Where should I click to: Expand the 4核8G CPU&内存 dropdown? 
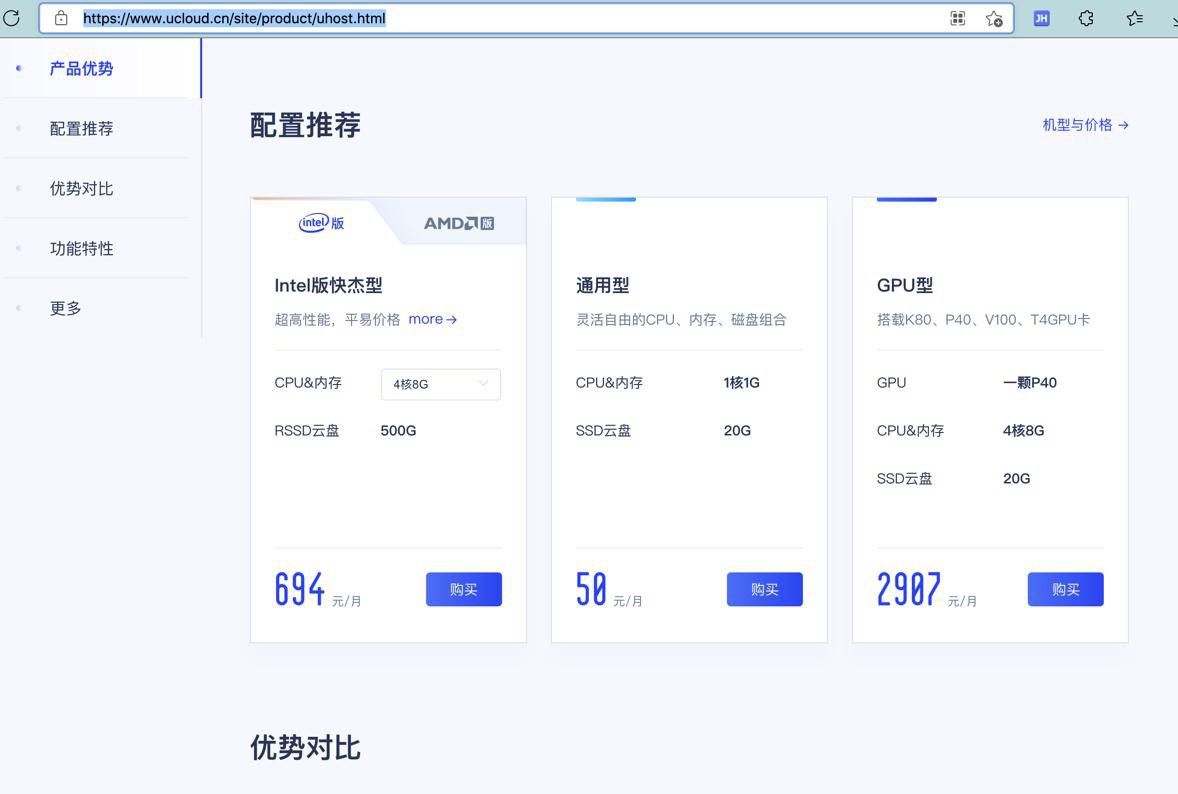[x=441, y=384]
